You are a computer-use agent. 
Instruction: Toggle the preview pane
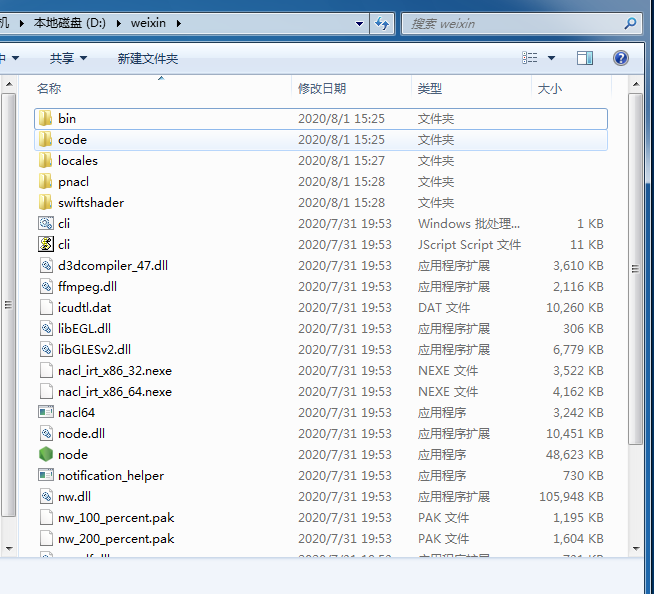[585, 58]
